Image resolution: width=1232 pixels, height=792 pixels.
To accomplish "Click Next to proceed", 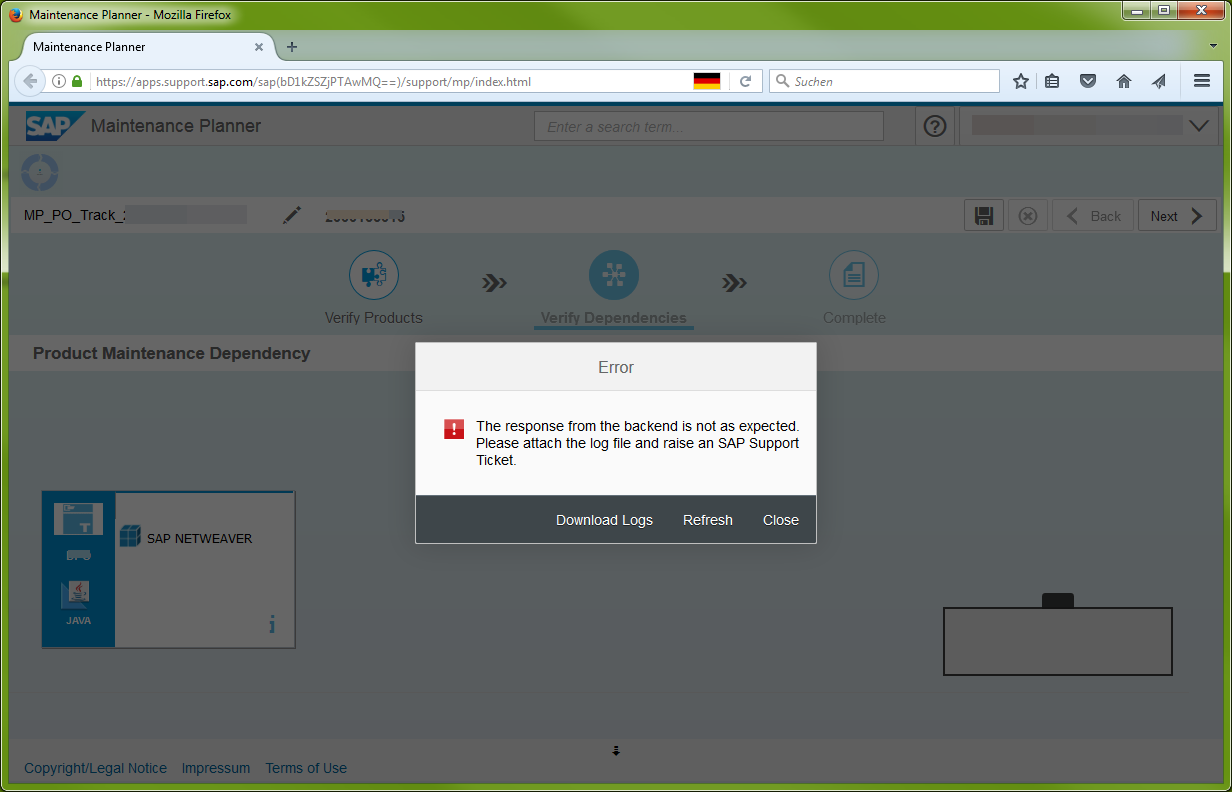I will click(1177, 216).
